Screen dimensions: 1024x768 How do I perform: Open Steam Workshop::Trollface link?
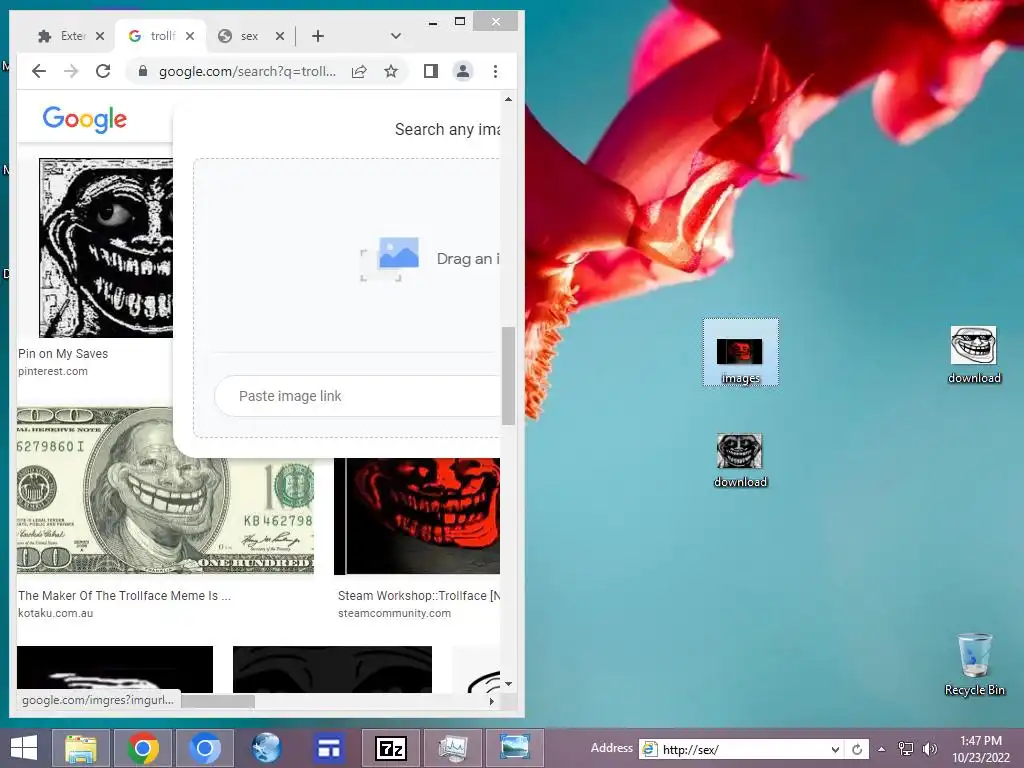419,596
